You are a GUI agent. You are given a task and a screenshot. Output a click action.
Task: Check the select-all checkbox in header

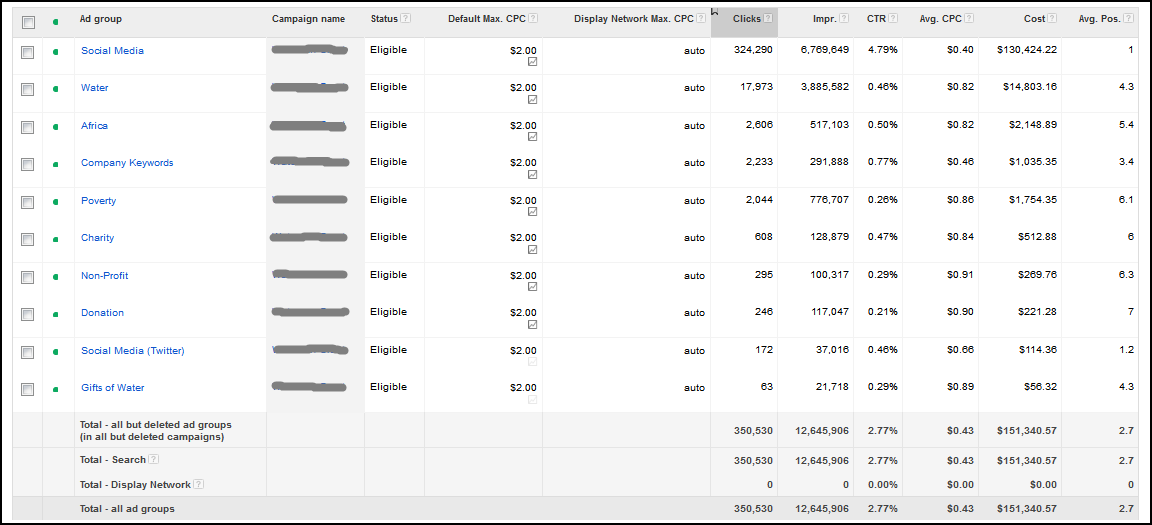[x=28, y=21]
